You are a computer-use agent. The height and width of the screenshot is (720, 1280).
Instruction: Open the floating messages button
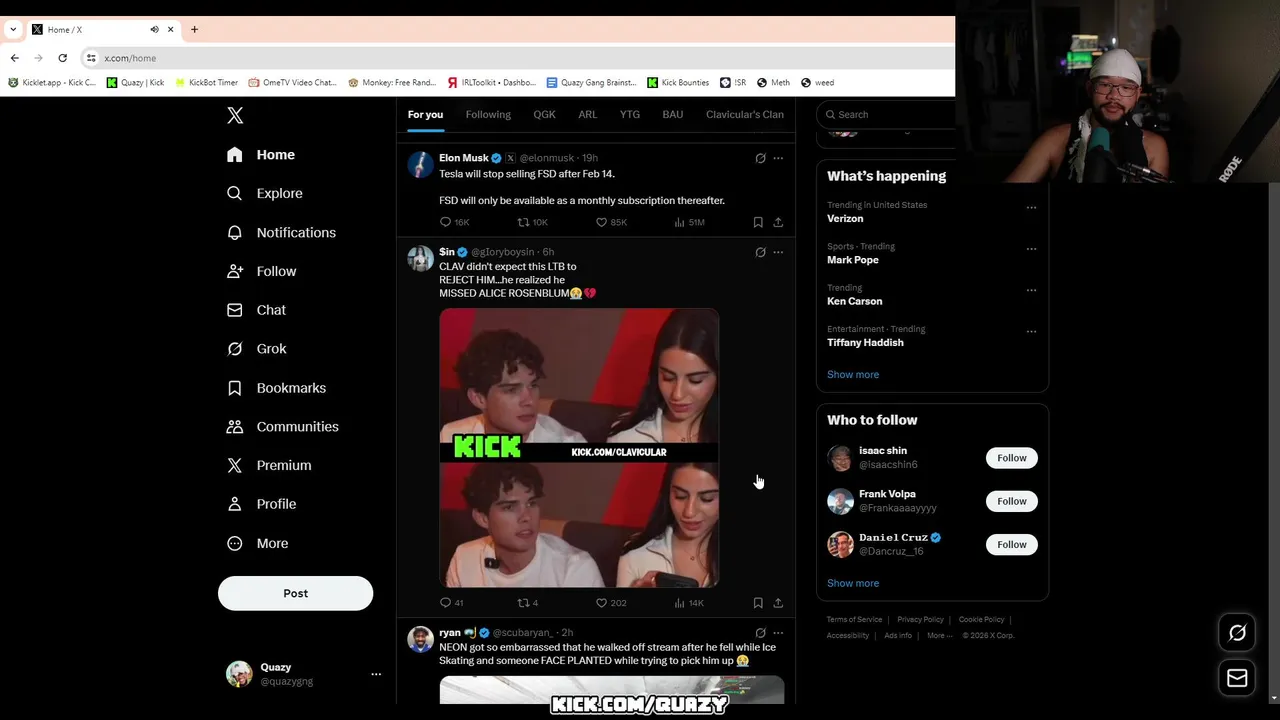click(1237, 678)
